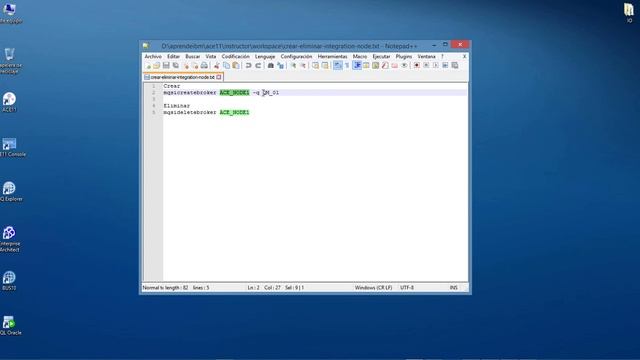Open Find with the binoculars icon

click(x=270, y=66)
